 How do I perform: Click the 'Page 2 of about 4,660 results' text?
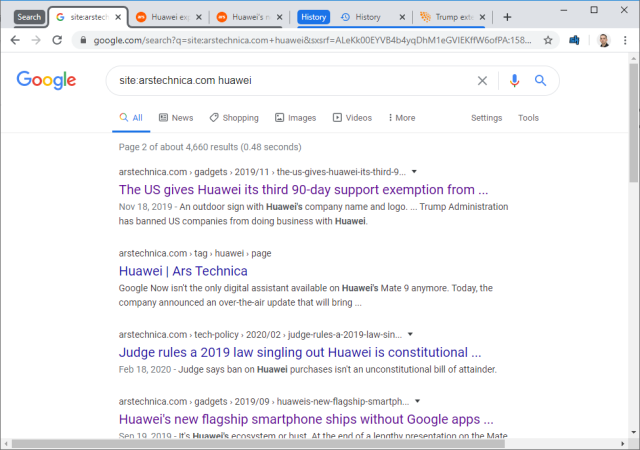210,147
